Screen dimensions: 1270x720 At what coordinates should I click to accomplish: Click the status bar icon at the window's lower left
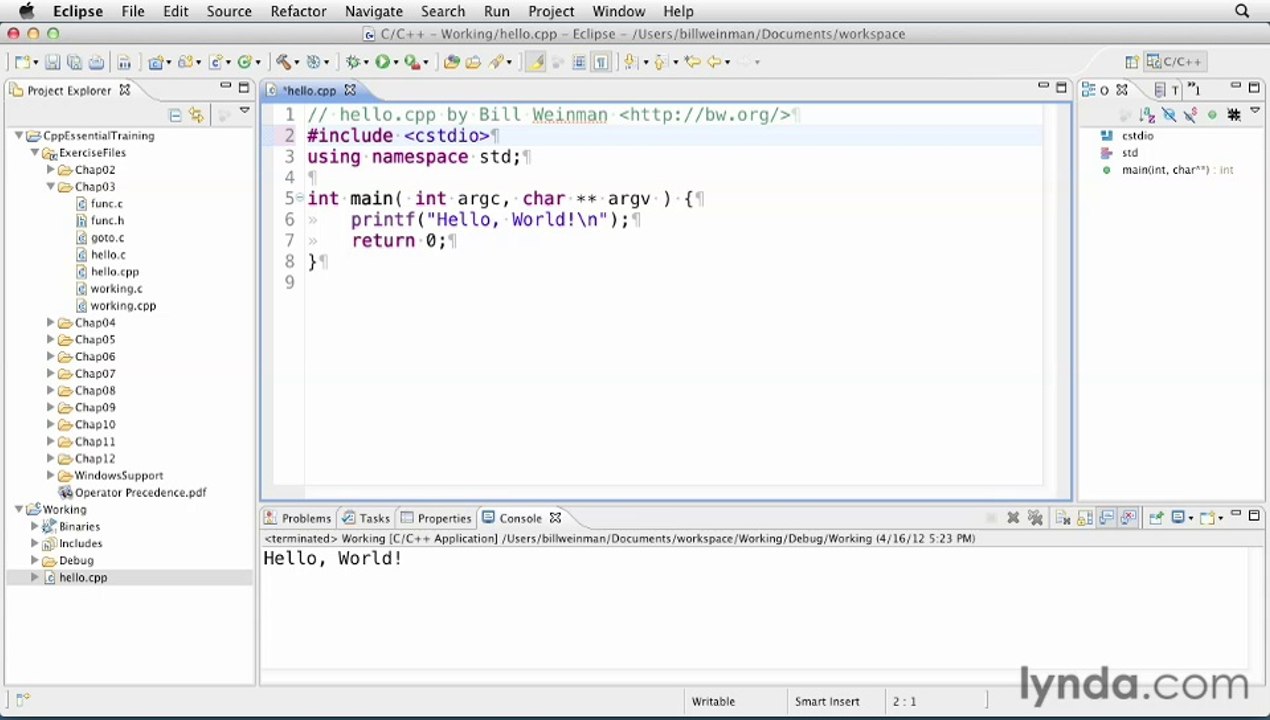(23, 700)
